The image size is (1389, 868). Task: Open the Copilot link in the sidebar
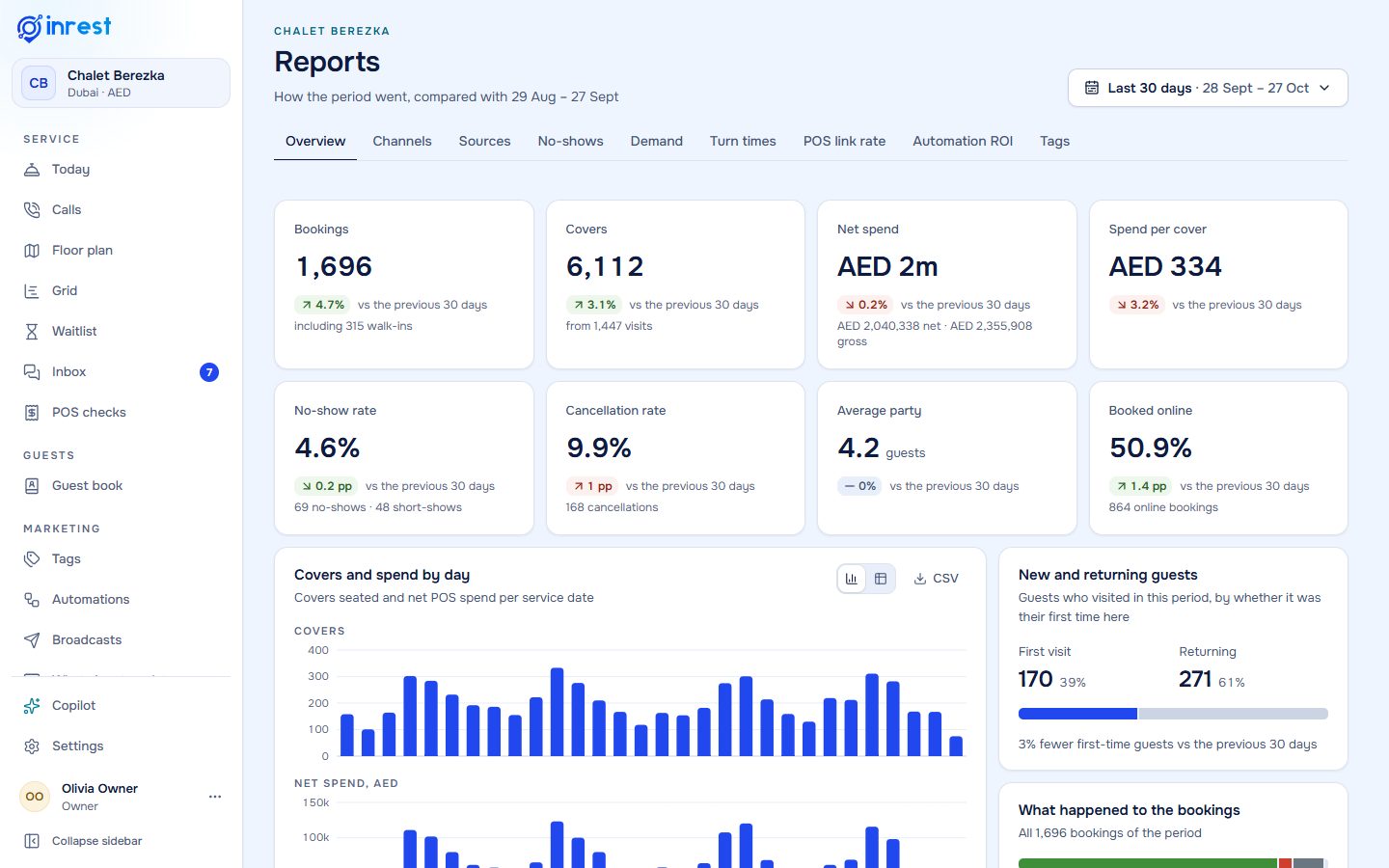point(121,705)
